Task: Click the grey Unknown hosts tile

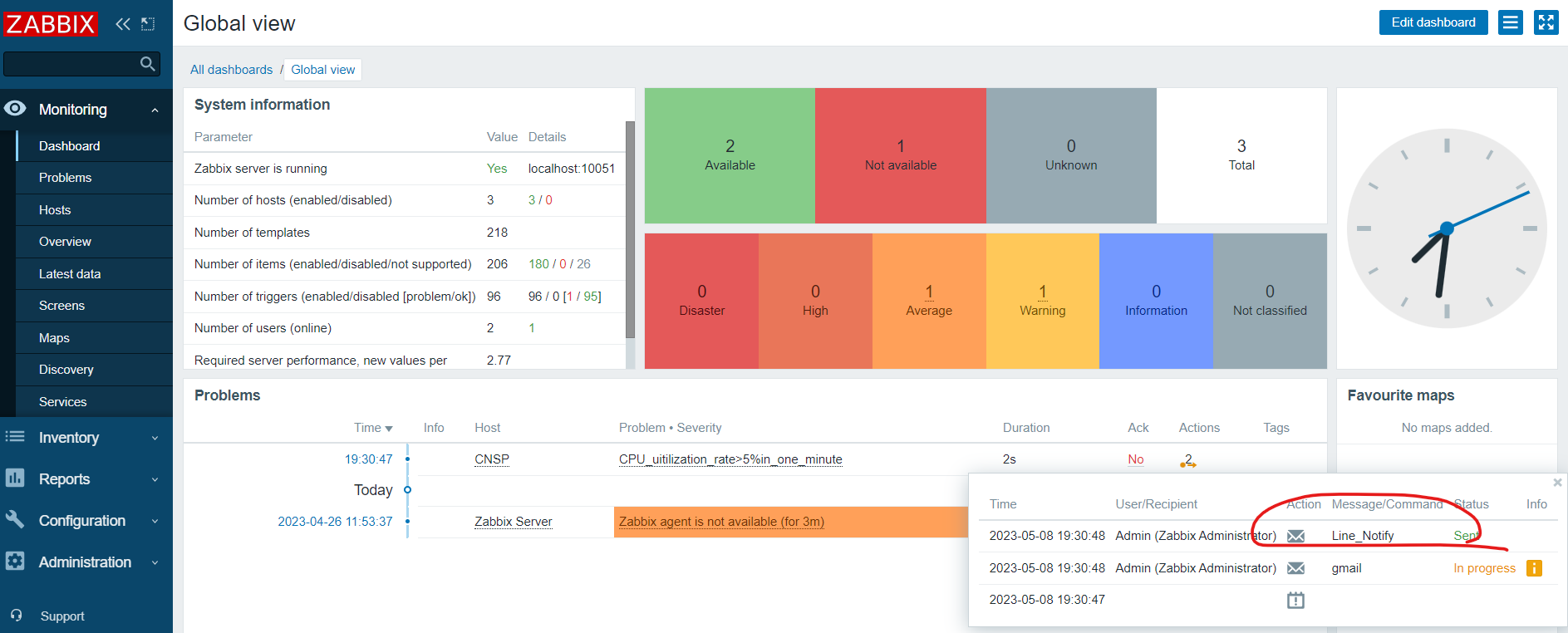Action: [1071, 155]
